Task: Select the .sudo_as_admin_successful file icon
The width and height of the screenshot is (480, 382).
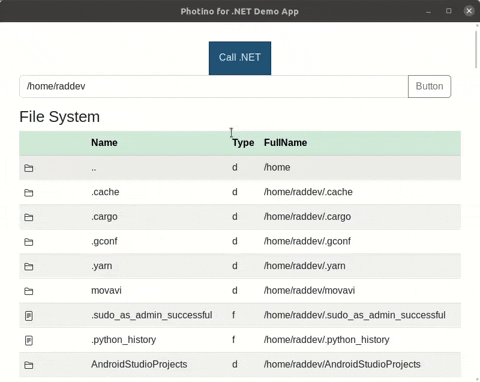Action: [x=29, y=316]
